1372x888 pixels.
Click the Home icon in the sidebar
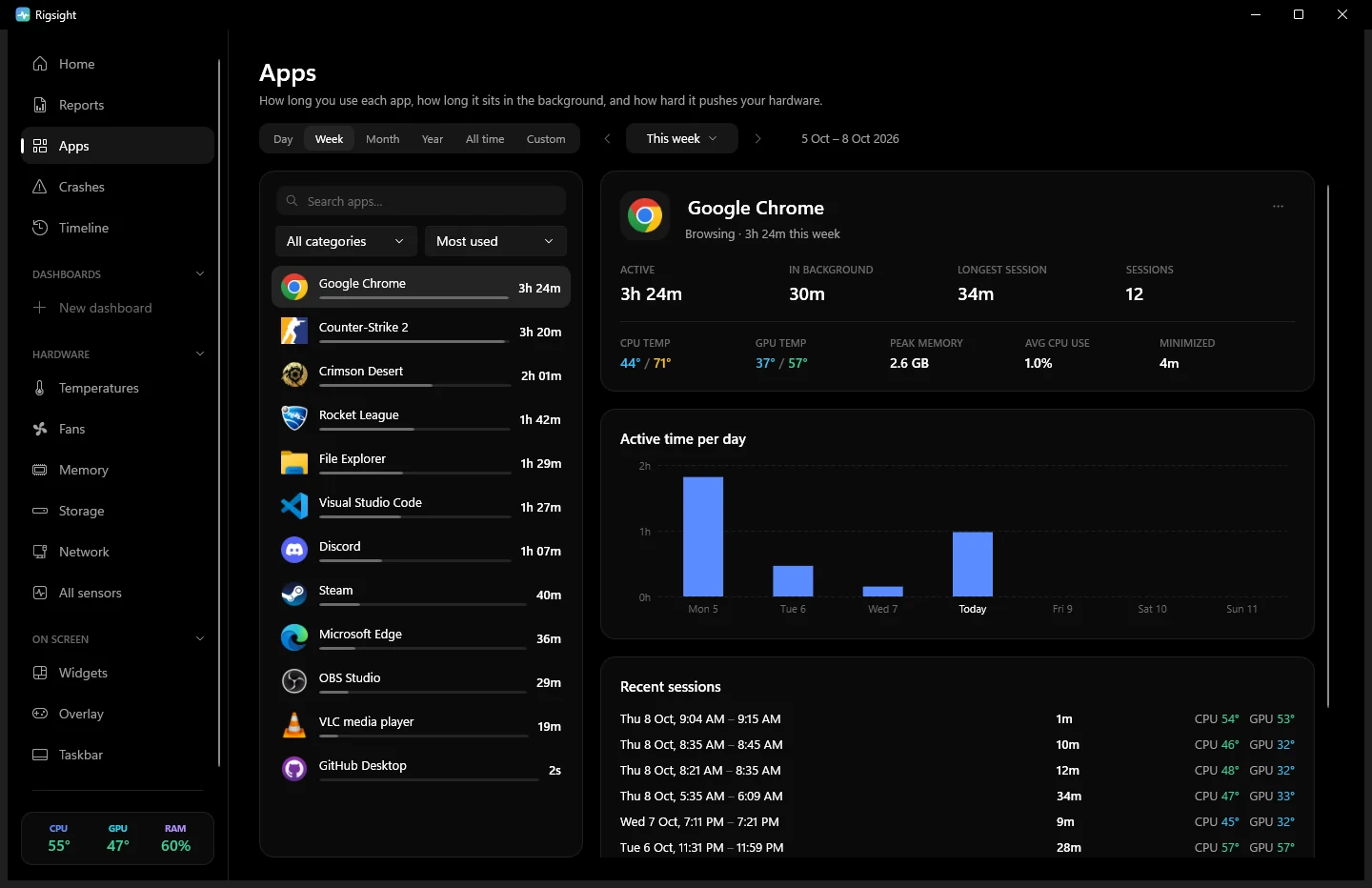(x=40, y=64)
